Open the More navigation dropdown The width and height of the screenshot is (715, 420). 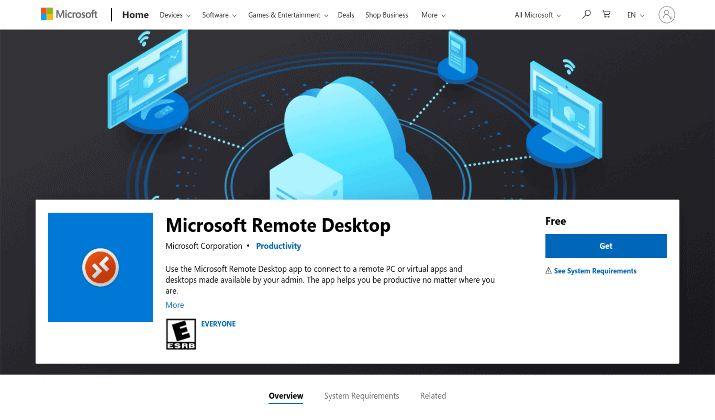(433, 15)
